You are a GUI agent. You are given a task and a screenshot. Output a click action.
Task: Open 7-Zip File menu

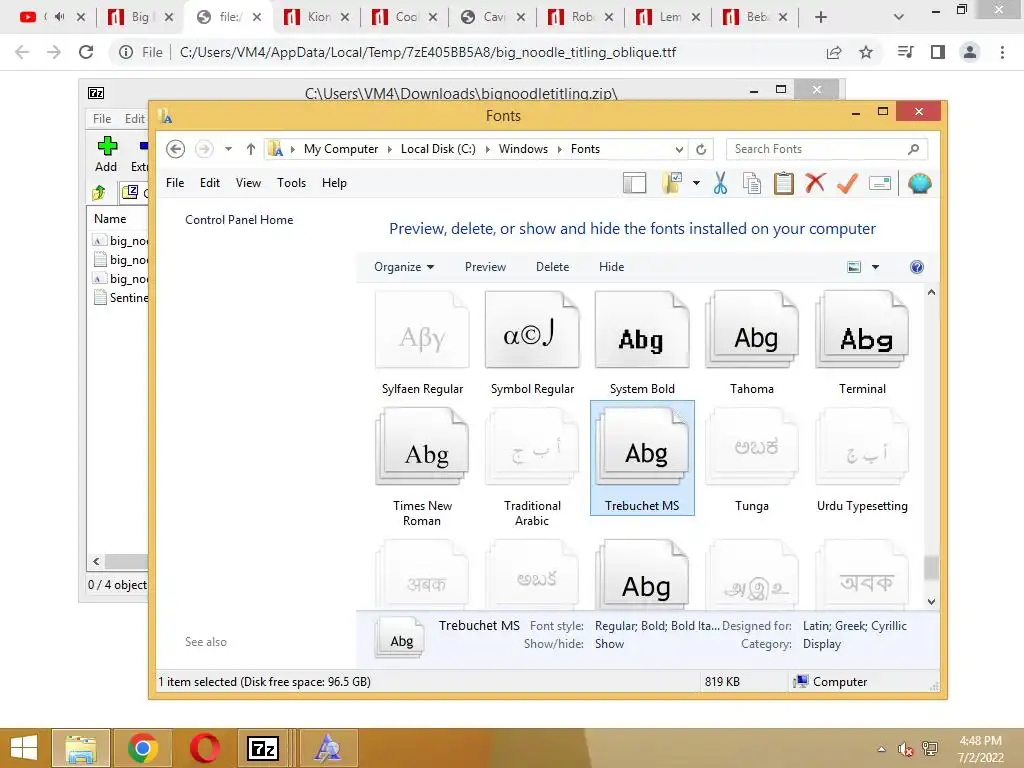pos(102,119)
